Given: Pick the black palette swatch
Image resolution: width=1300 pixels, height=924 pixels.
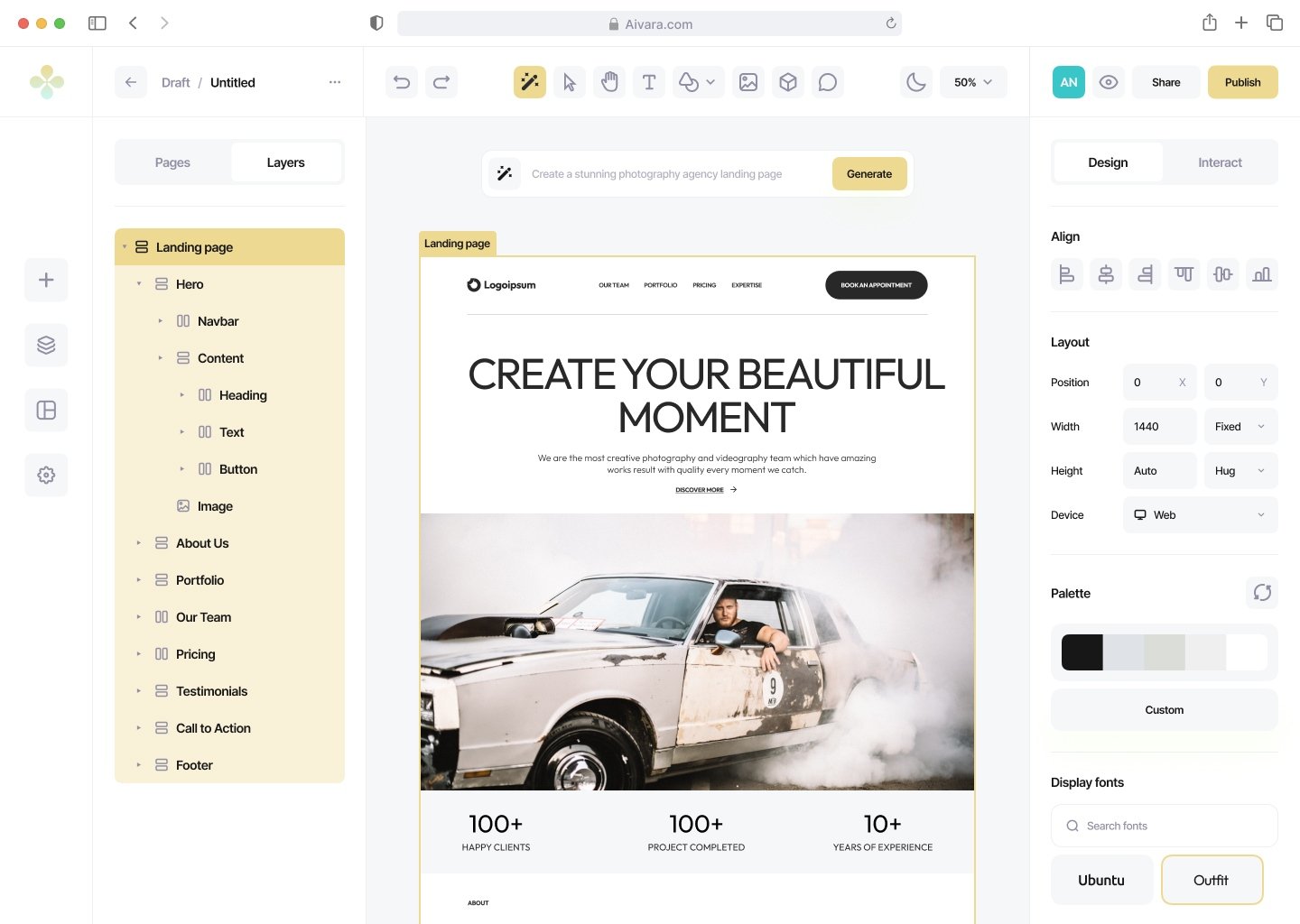Looking at the screenshot, I should [1082, 652].
